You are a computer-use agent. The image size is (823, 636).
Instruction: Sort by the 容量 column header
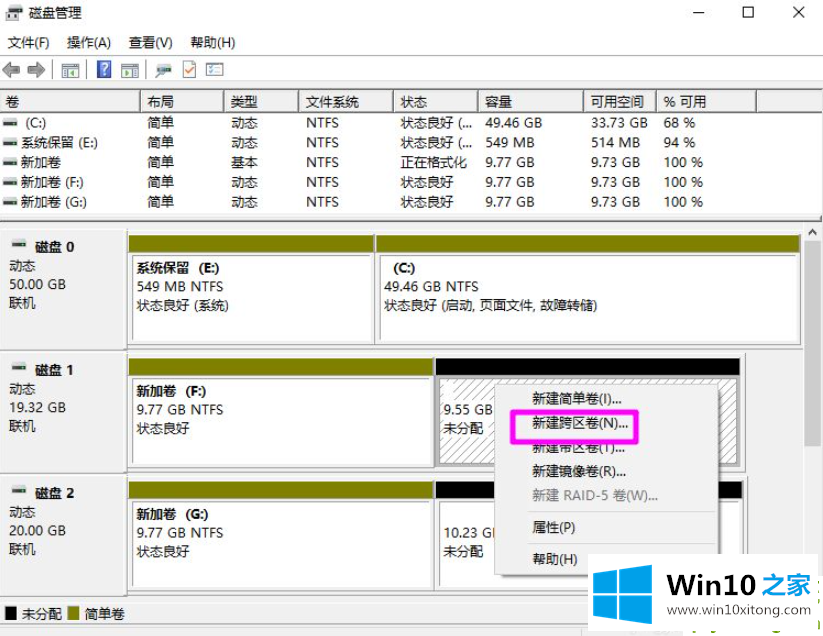(531, 101)
